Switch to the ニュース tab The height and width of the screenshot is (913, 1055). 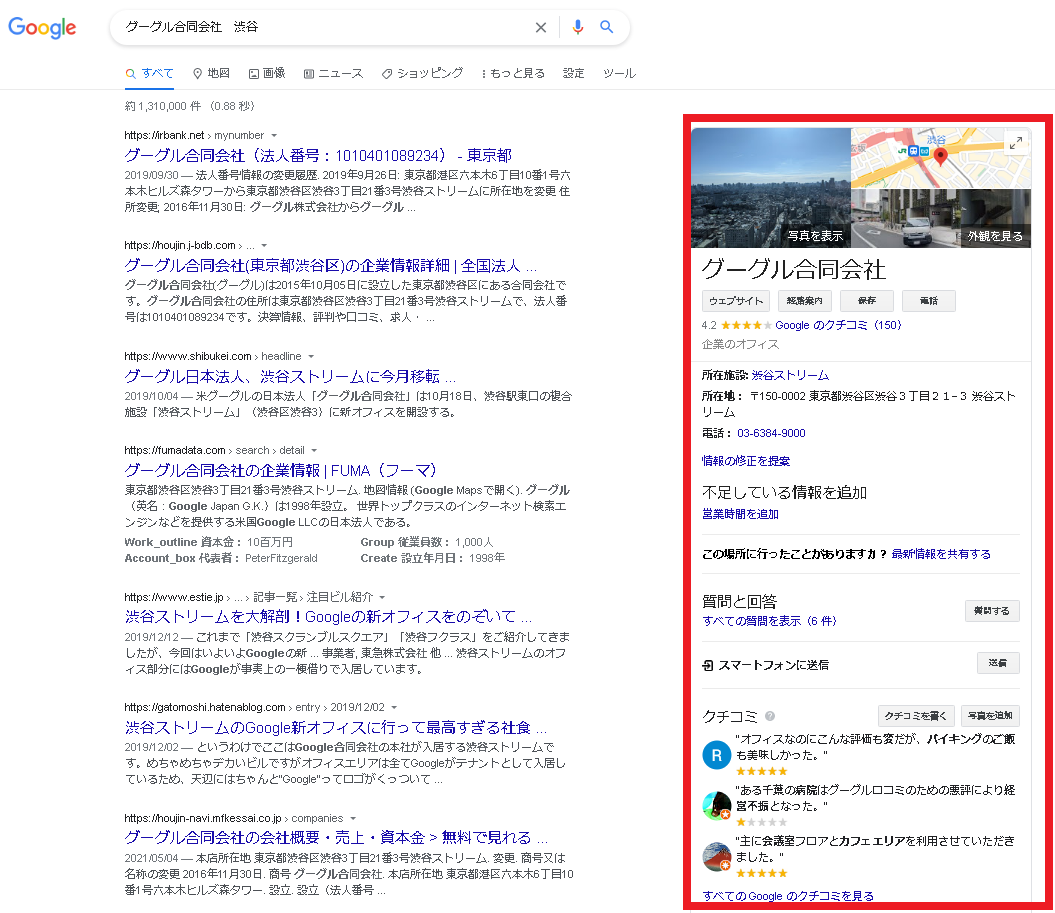[x=333, y=73]
